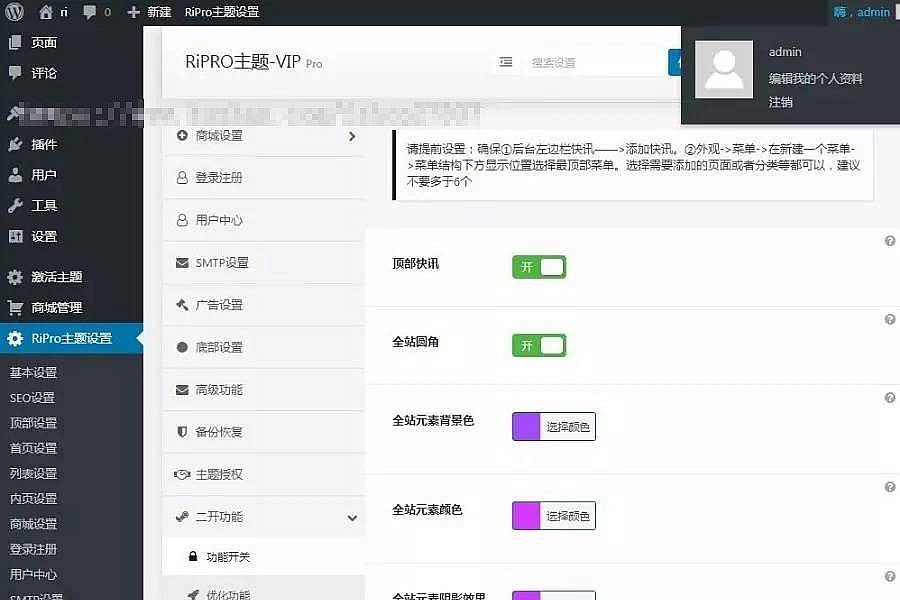Viewport: 900px width, 600px height.
Task: Select 基本设置 in the WordPress sidebar submenu
Action: click(33, 372)
